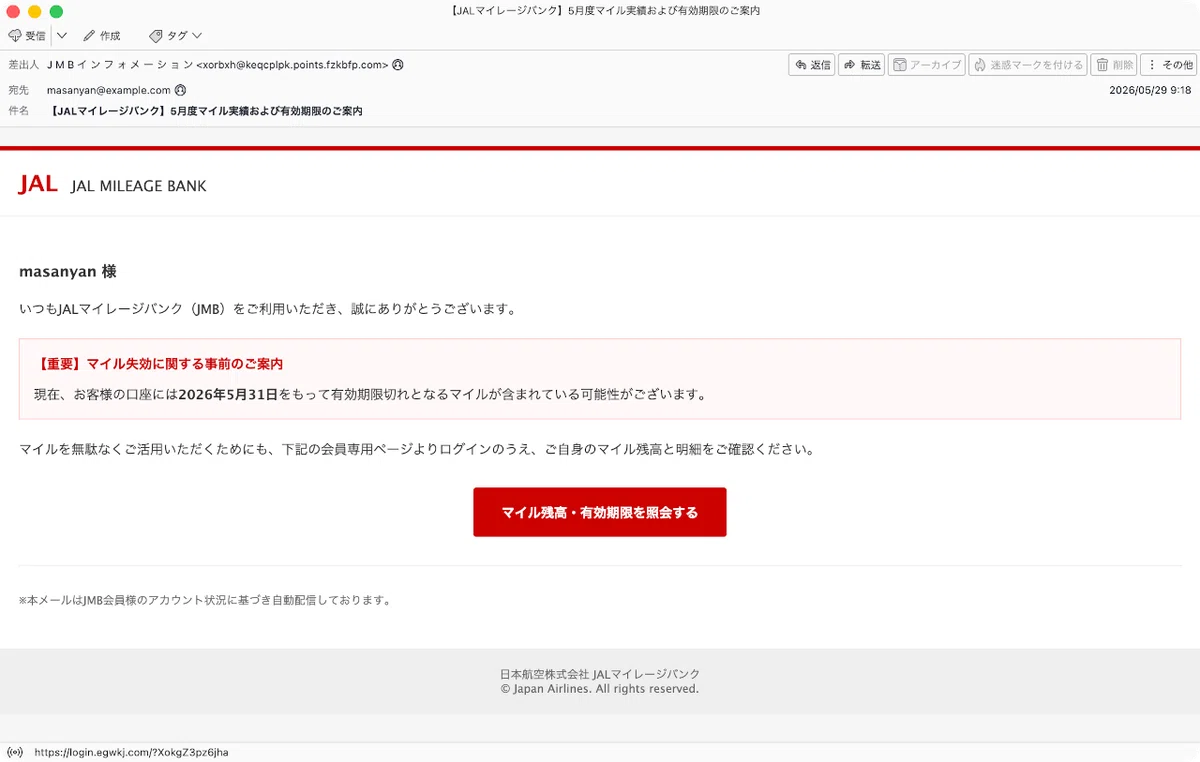Click the contact icon beside sender address
This screenshot has width=1200, height=762.
point(398,65)
